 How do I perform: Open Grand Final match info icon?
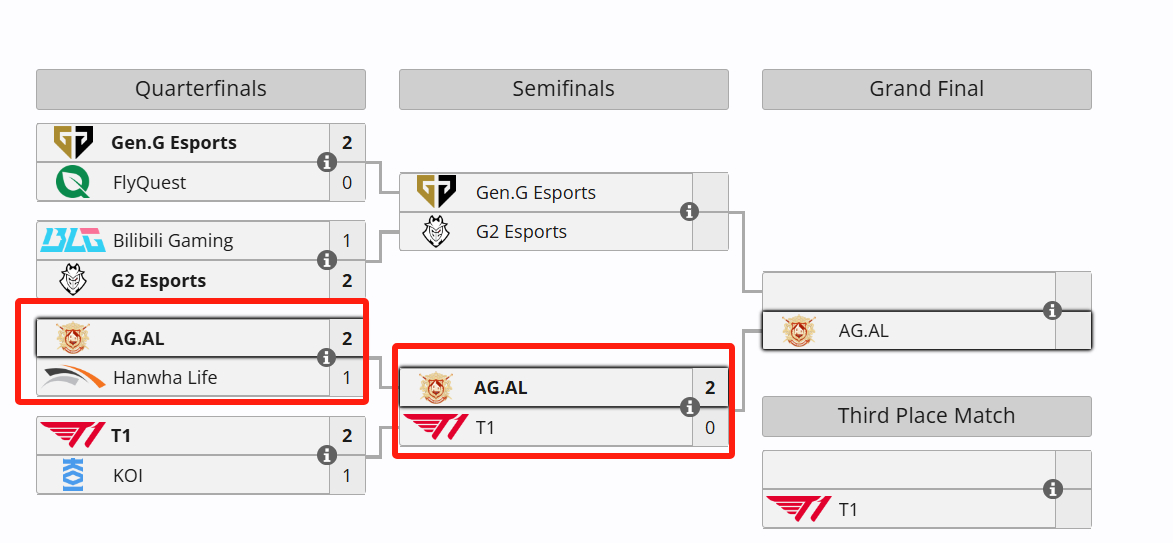click(x=1053, y=310)
